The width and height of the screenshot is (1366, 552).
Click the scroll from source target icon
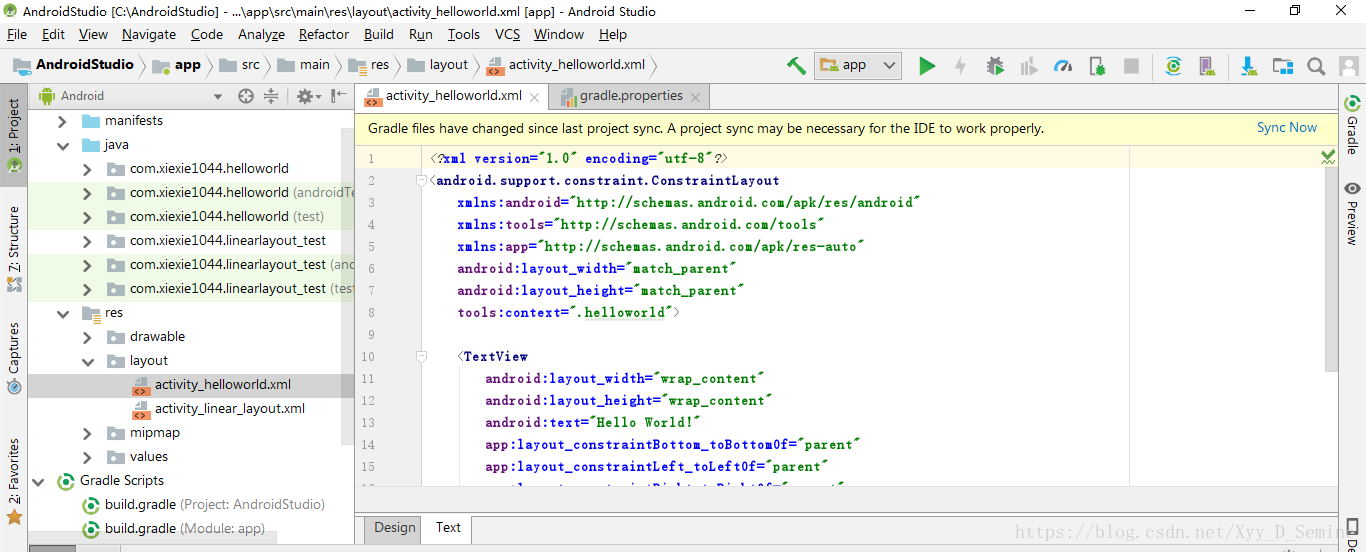246,96
